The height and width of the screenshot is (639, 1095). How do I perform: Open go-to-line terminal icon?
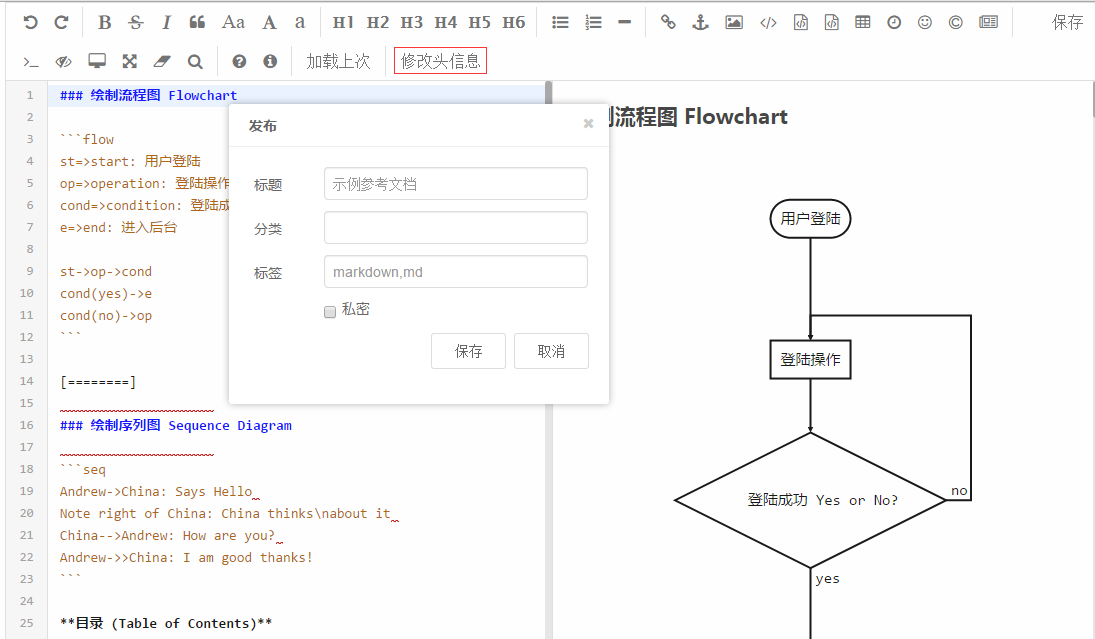coord(31,61)
